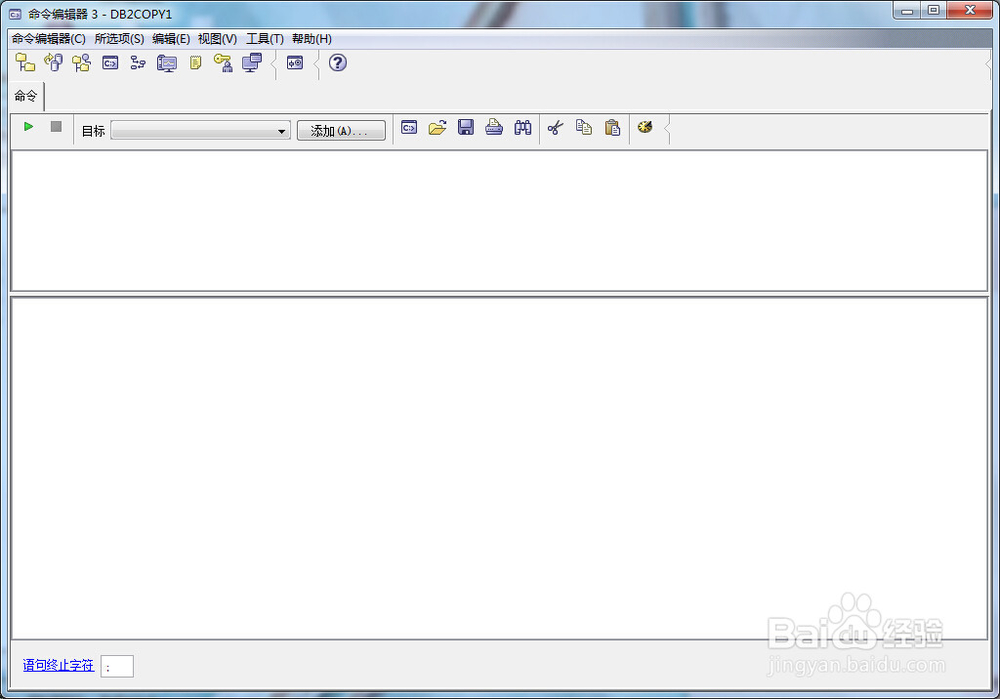Click the gray stop execution button

point(56,127)
